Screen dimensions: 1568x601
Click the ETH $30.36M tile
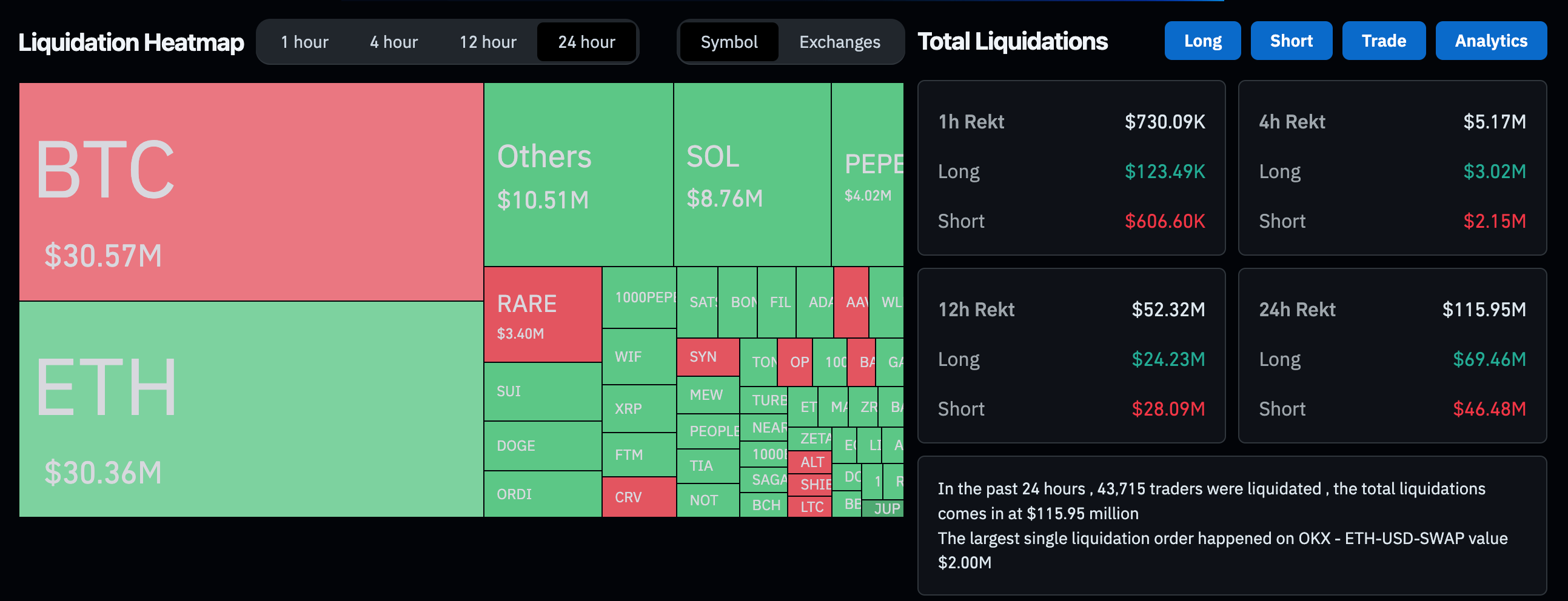(251, 409)
